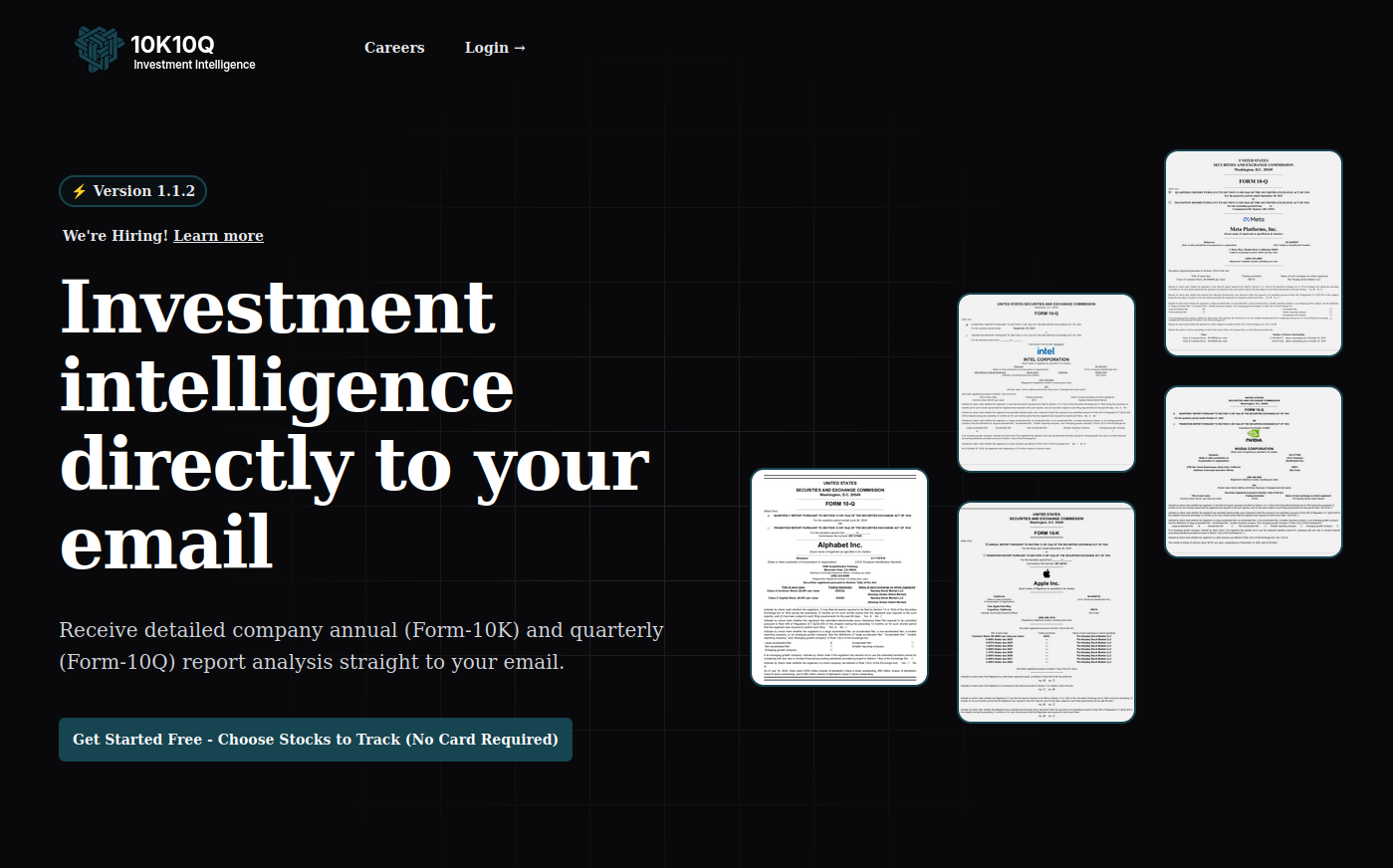
Task: Click Get Started Free button
Action: (316, 740)
